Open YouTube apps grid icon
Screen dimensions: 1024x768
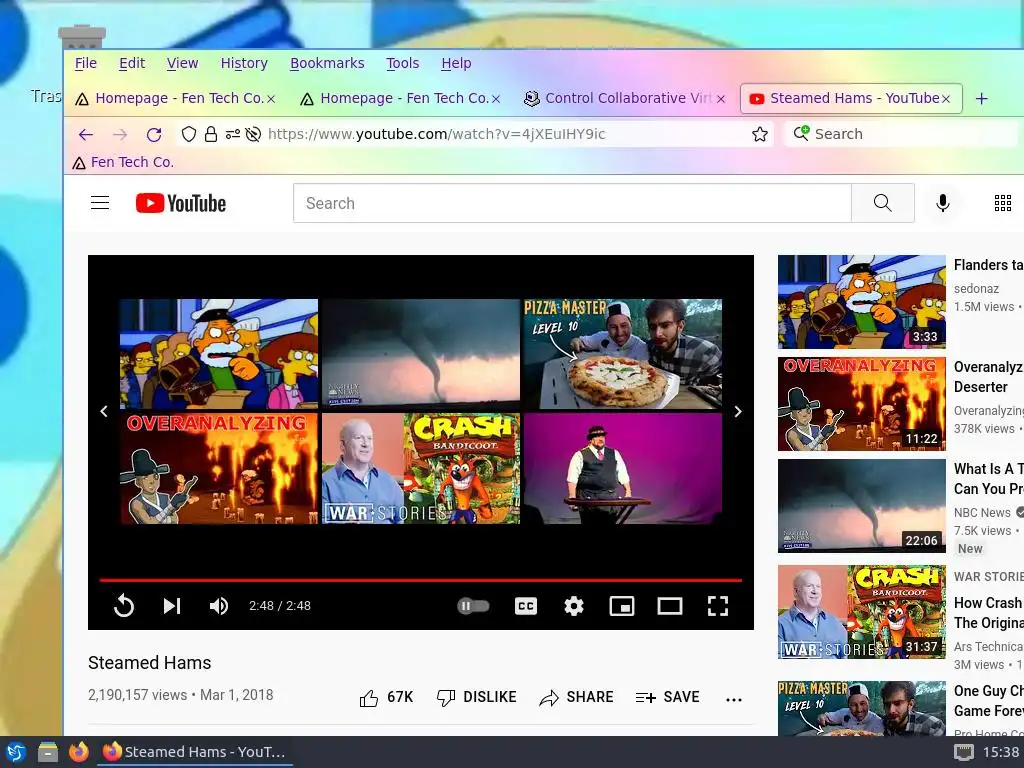1002,203
